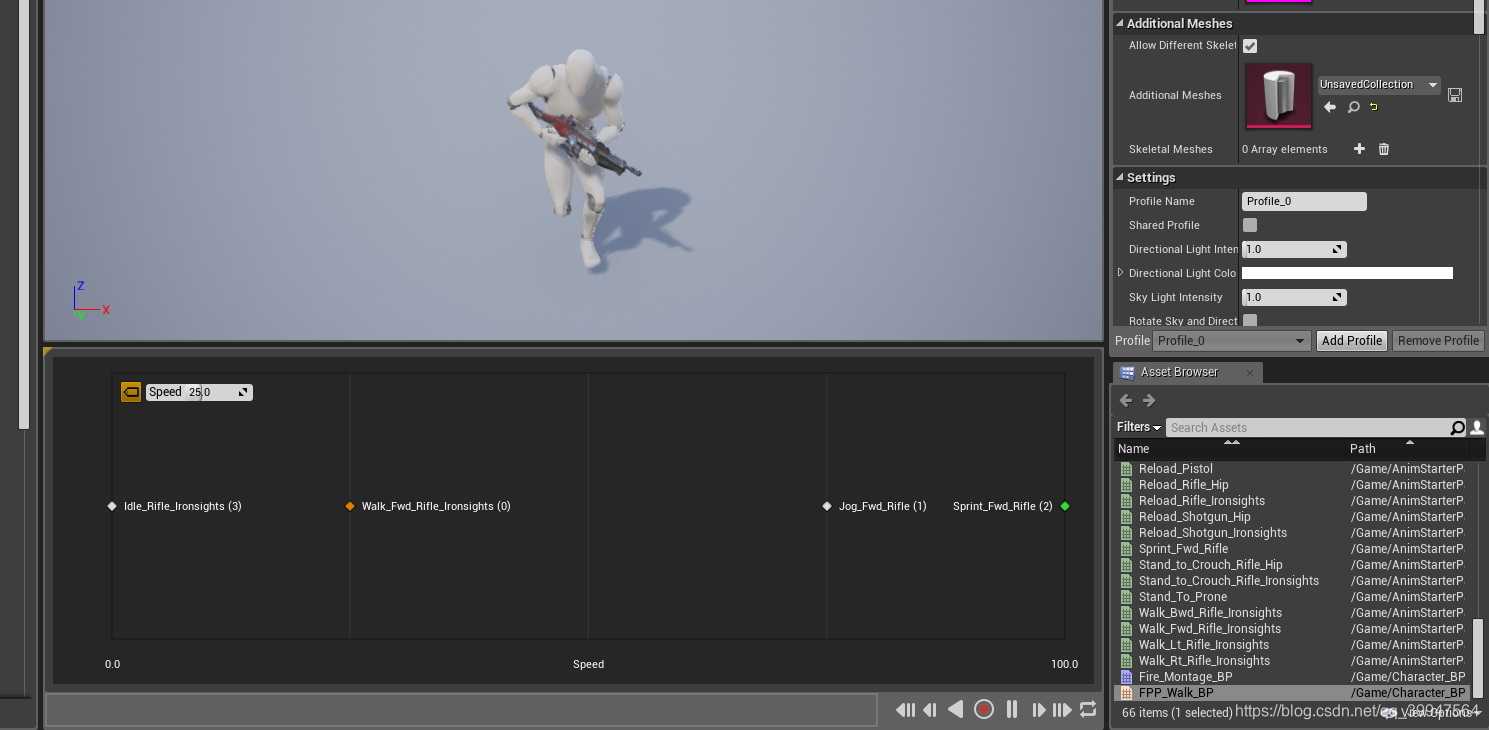The height and width of the screenshot is (730, 1489).
Task: Click the Sky Light Intensity value slider
Action: point(1294,297)
